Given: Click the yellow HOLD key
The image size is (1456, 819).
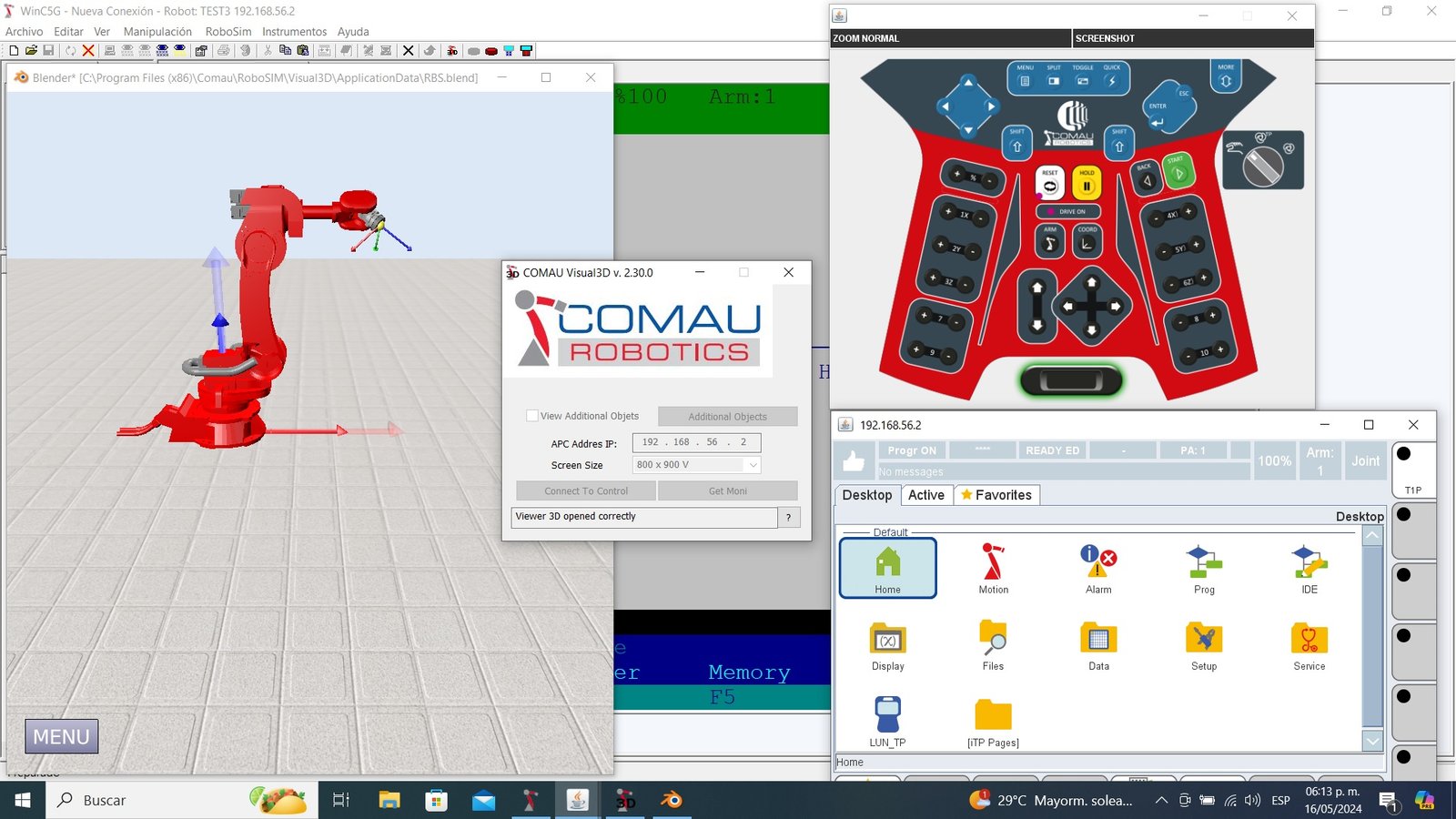Looking at the screenshot, I should tap(1087, 183).
